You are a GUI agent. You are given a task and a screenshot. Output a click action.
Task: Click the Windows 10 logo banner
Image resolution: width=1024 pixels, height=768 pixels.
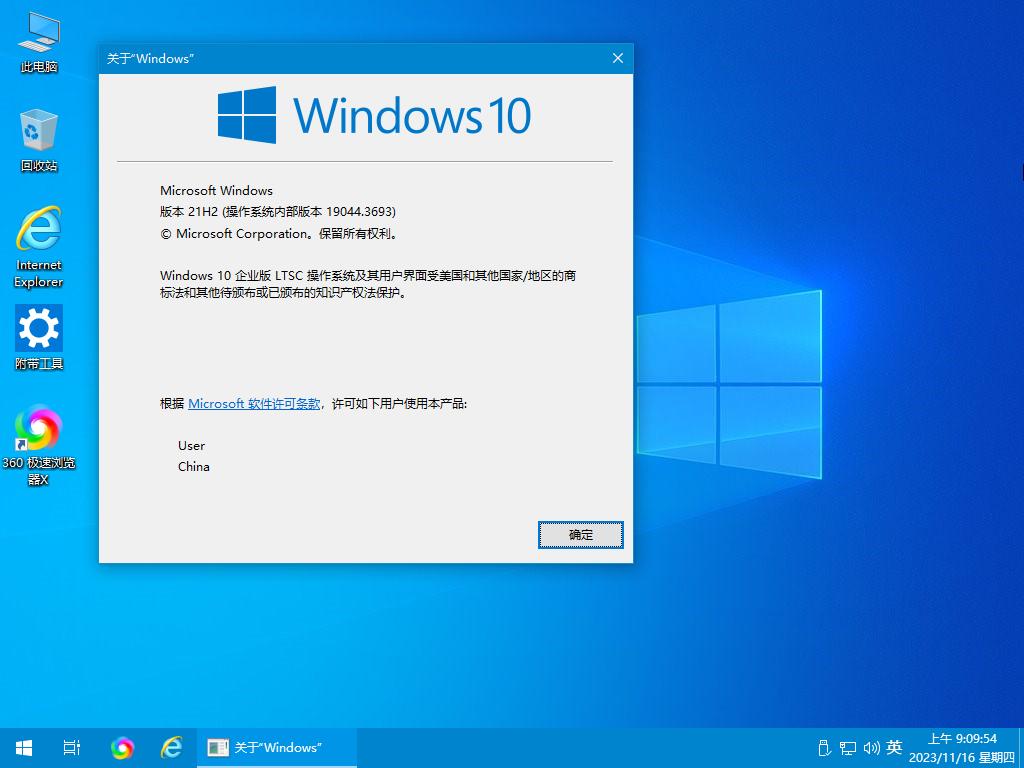click(x=374, y=115)
